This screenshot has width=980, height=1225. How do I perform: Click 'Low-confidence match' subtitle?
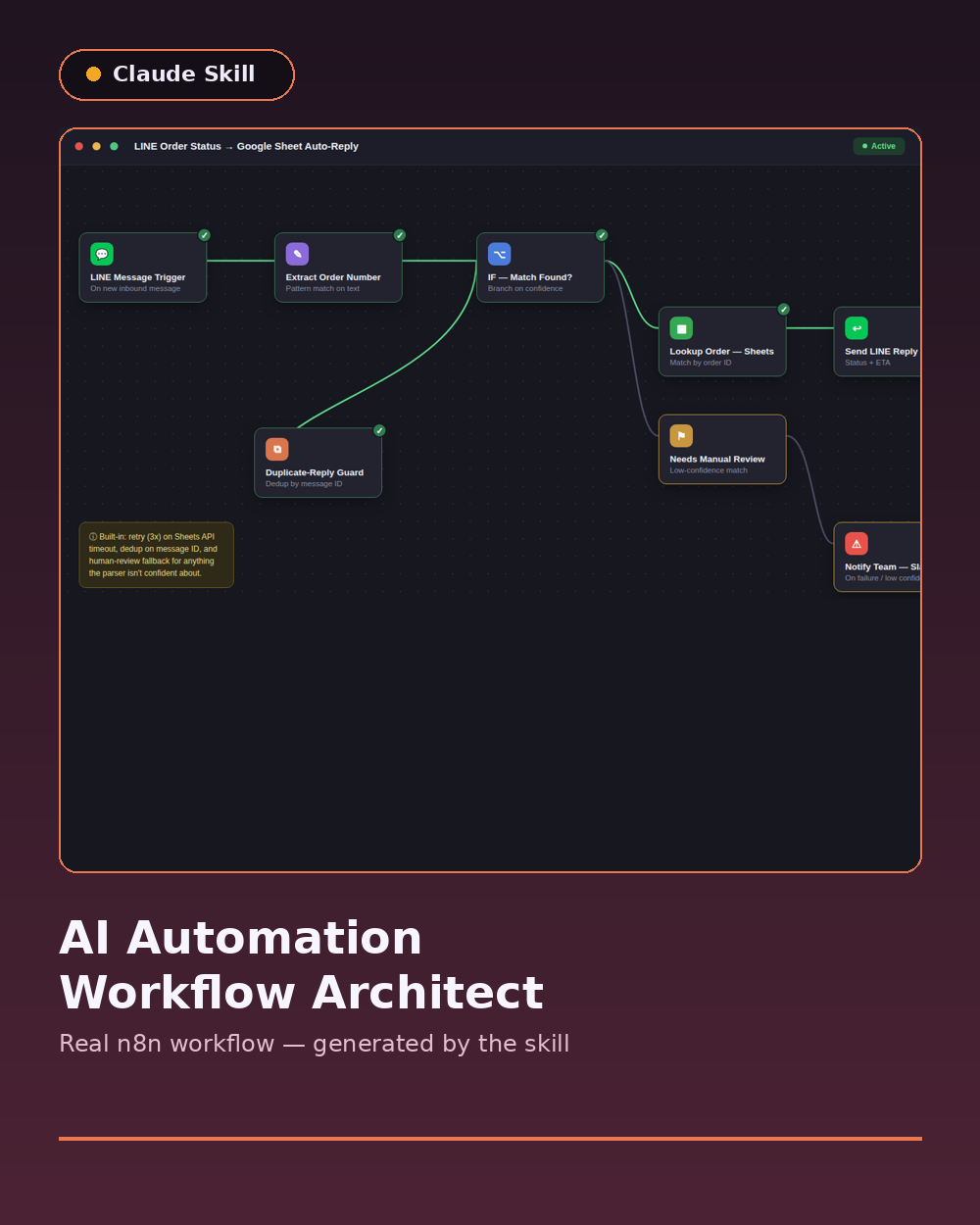[709, 470]
